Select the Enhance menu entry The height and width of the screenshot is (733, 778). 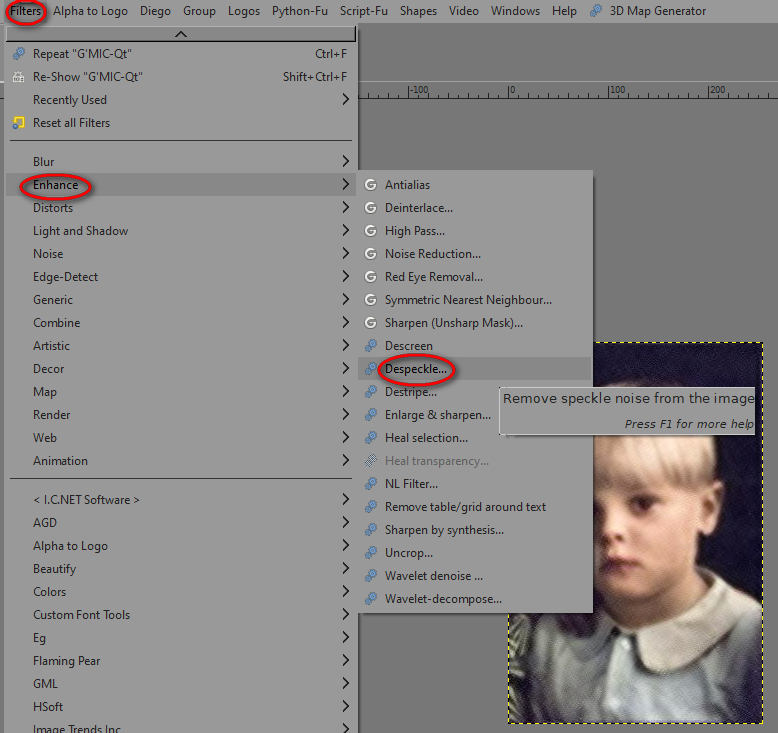pos(181,185)
